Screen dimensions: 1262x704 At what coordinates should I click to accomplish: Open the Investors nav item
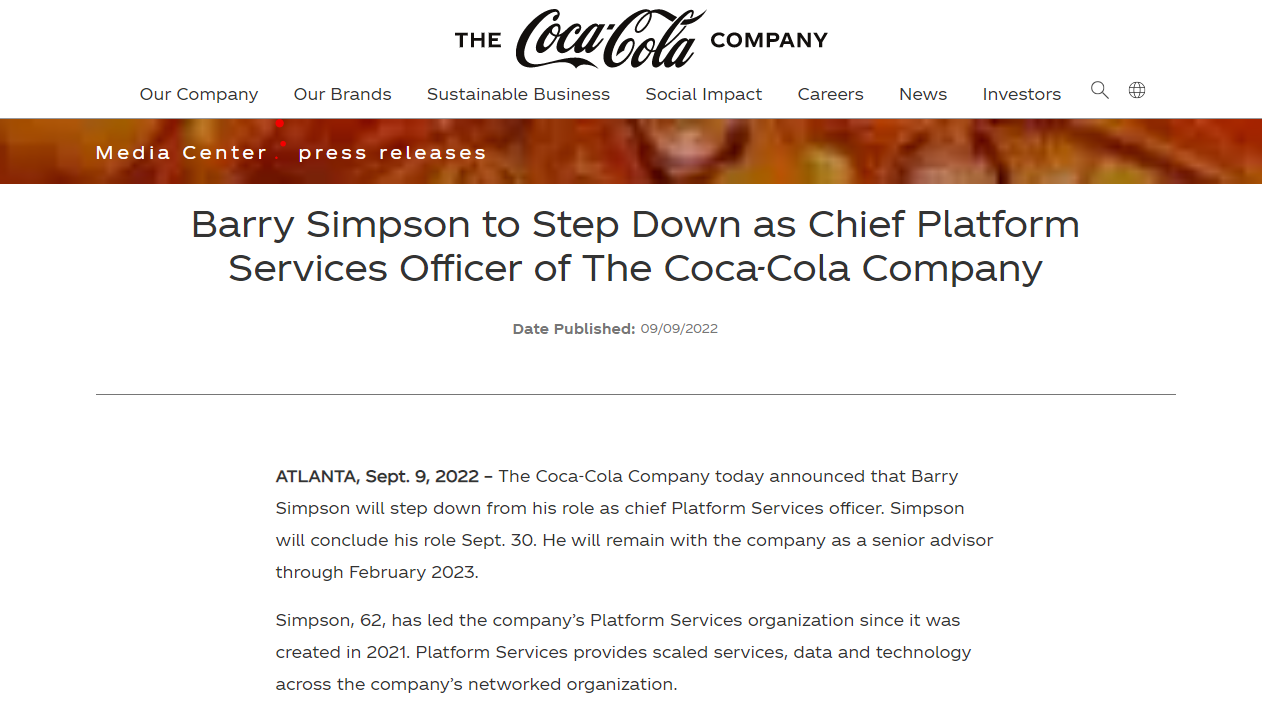pyautogui.click(x=1021, y=94)
